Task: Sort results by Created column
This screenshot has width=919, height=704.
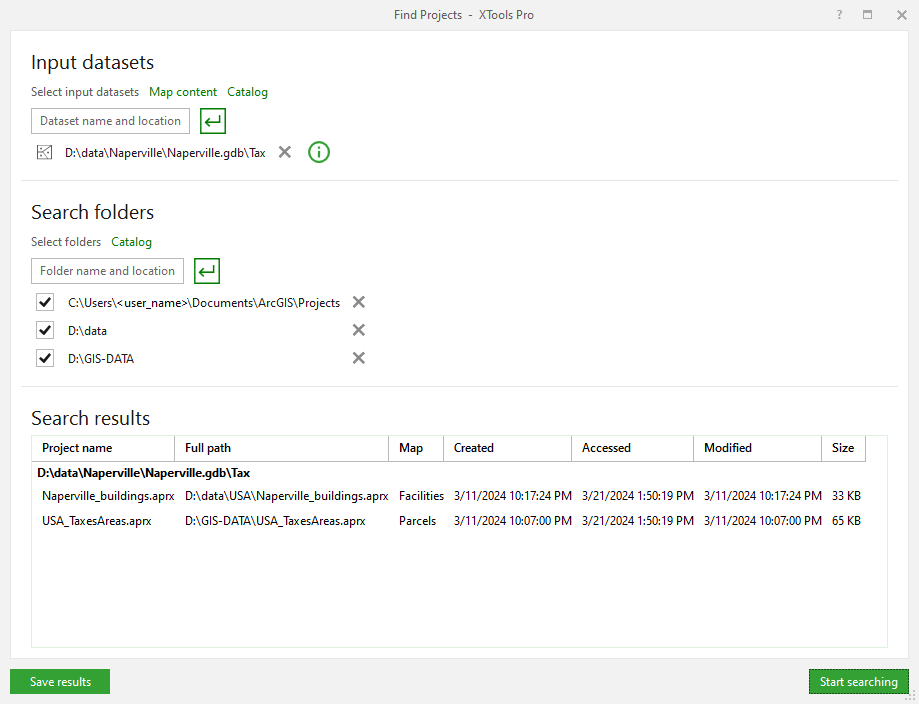Action: click(x=508, y=448)
